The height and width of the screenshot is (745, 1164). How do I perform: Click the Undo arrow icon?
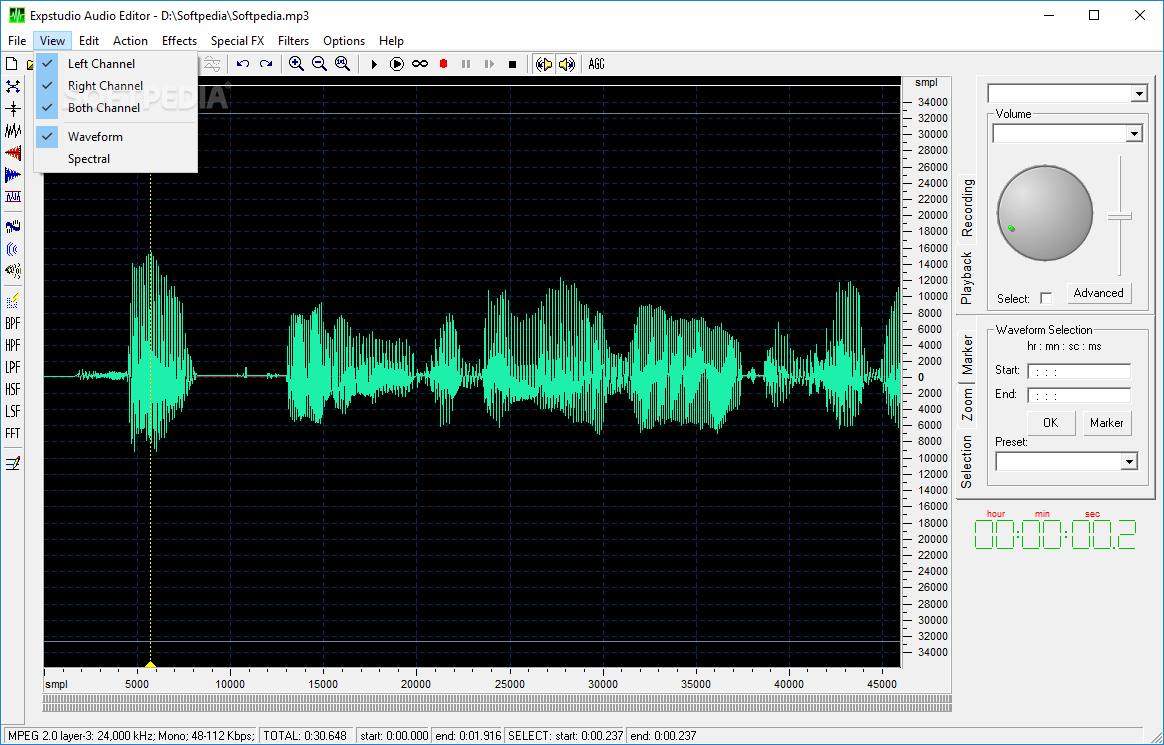click(243, 64)
